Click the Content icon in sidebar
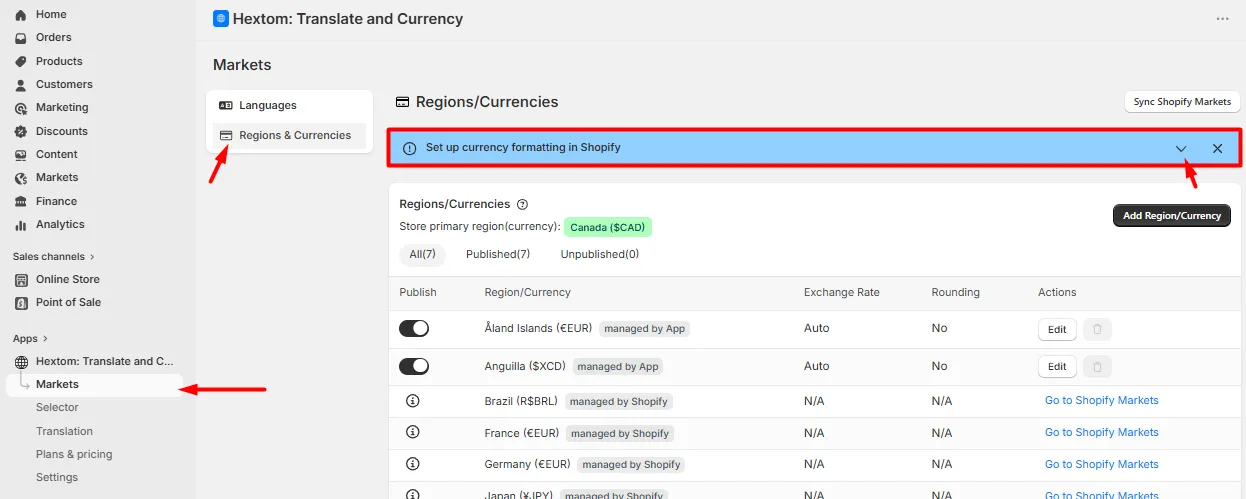The width and height of the screenshot is (1246, 499). (x=21, y=155)
